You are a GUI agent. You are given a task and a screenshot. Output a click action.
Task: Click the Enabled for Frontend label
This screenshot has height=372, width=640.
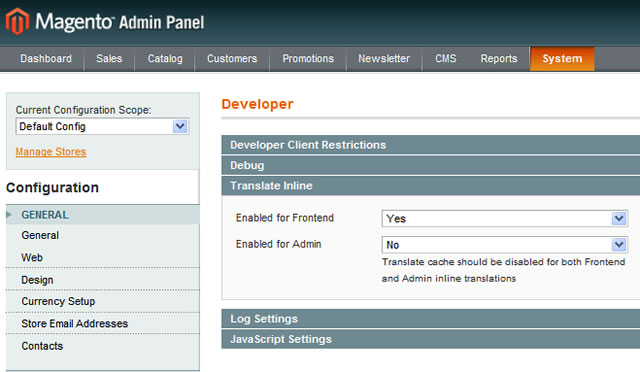tap(285, 218)
